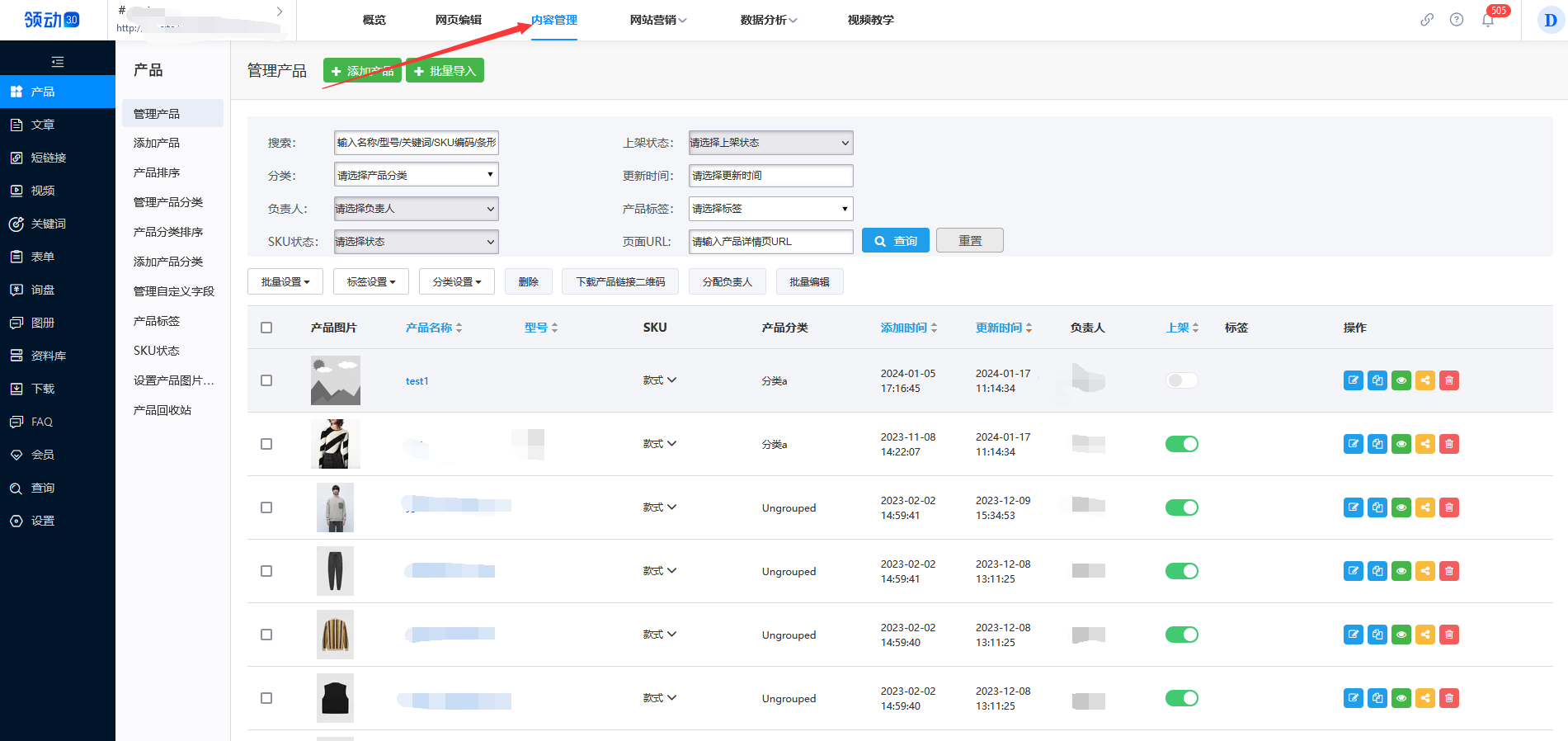Open the 上架状态 dropdown

(770, 143)
